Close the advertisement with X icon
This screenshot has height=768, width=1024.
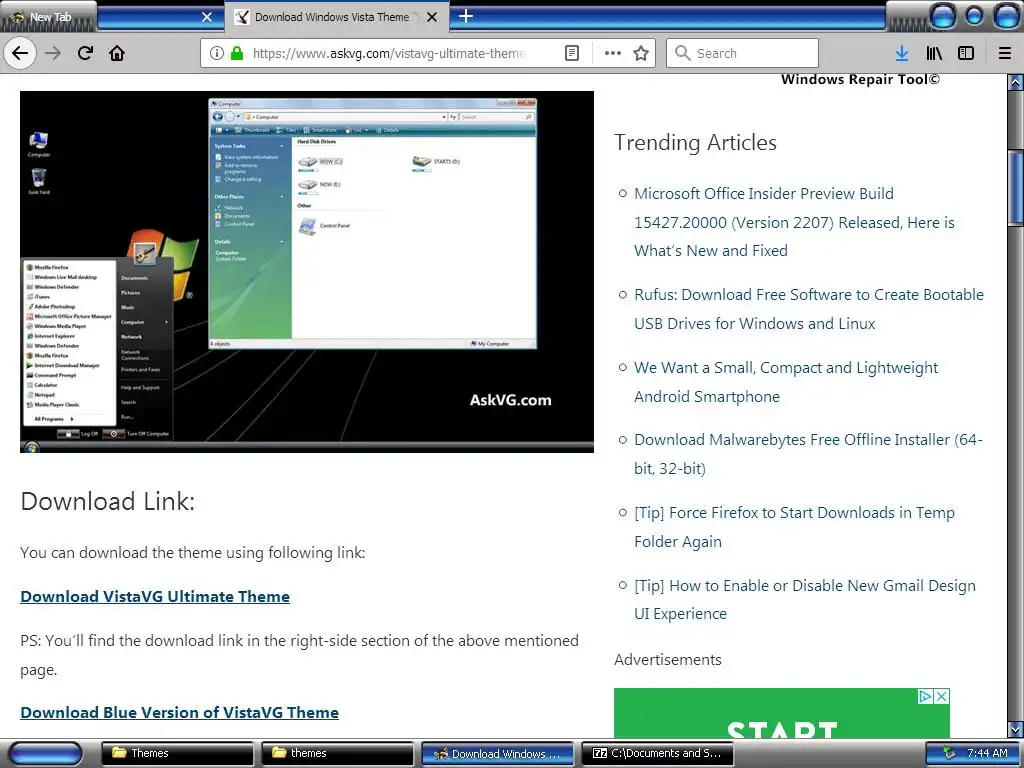coord(942,697)
